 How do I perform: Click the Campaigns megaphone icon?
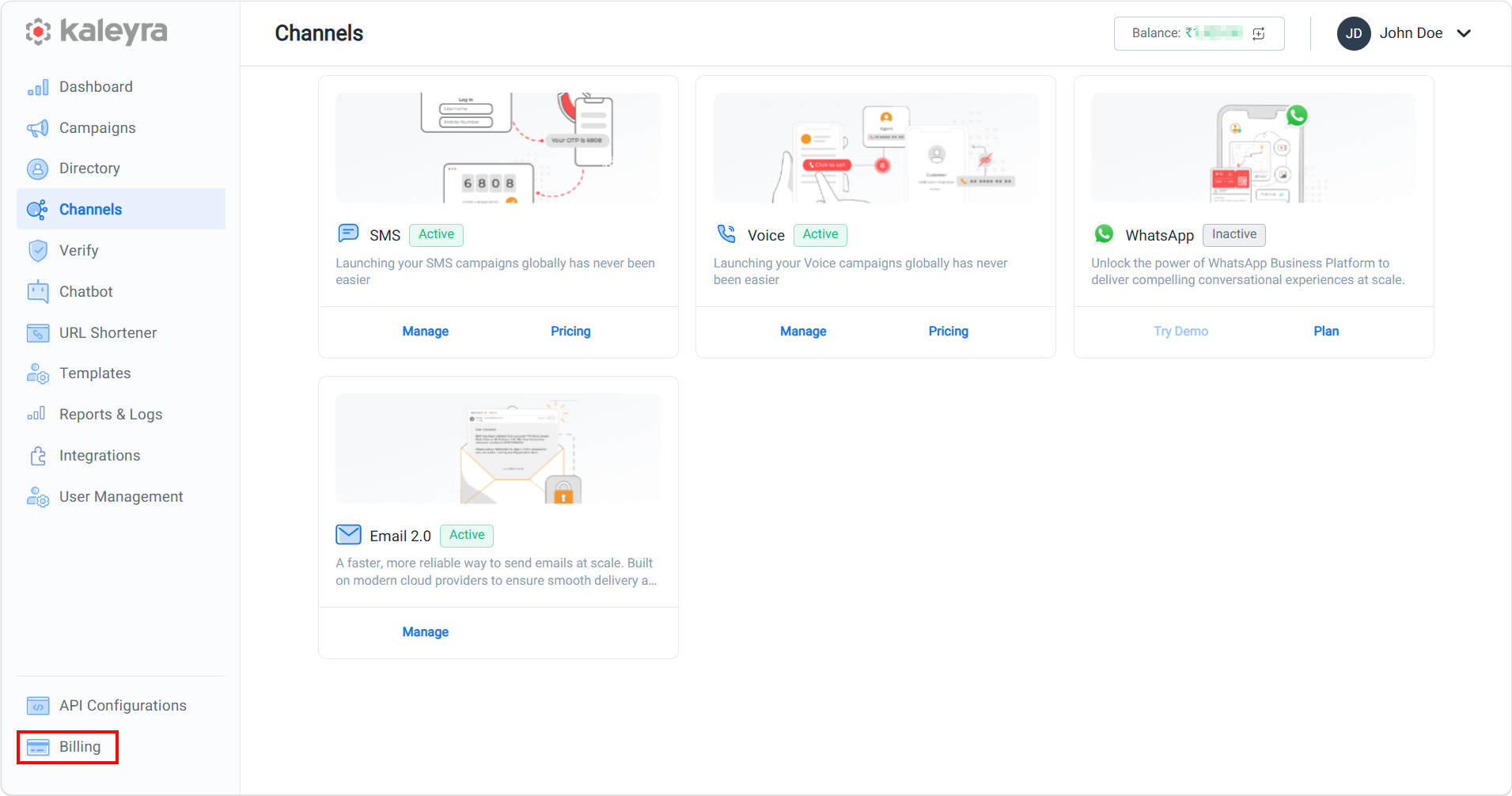[38, 128]
